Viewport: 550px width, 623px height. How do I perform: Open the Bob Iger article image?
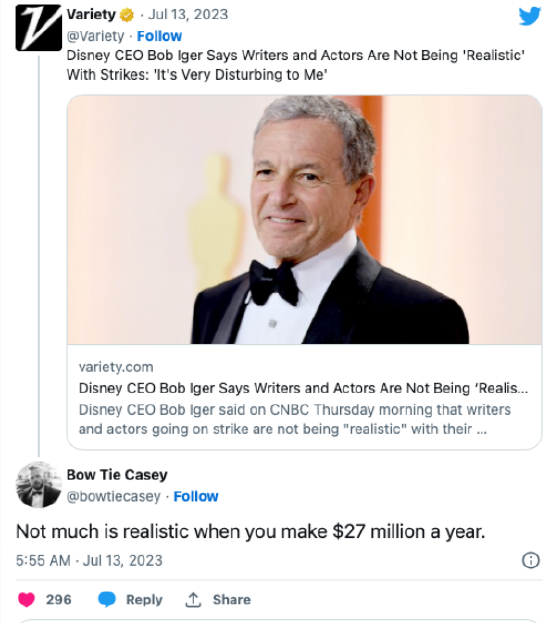[304, 220]
